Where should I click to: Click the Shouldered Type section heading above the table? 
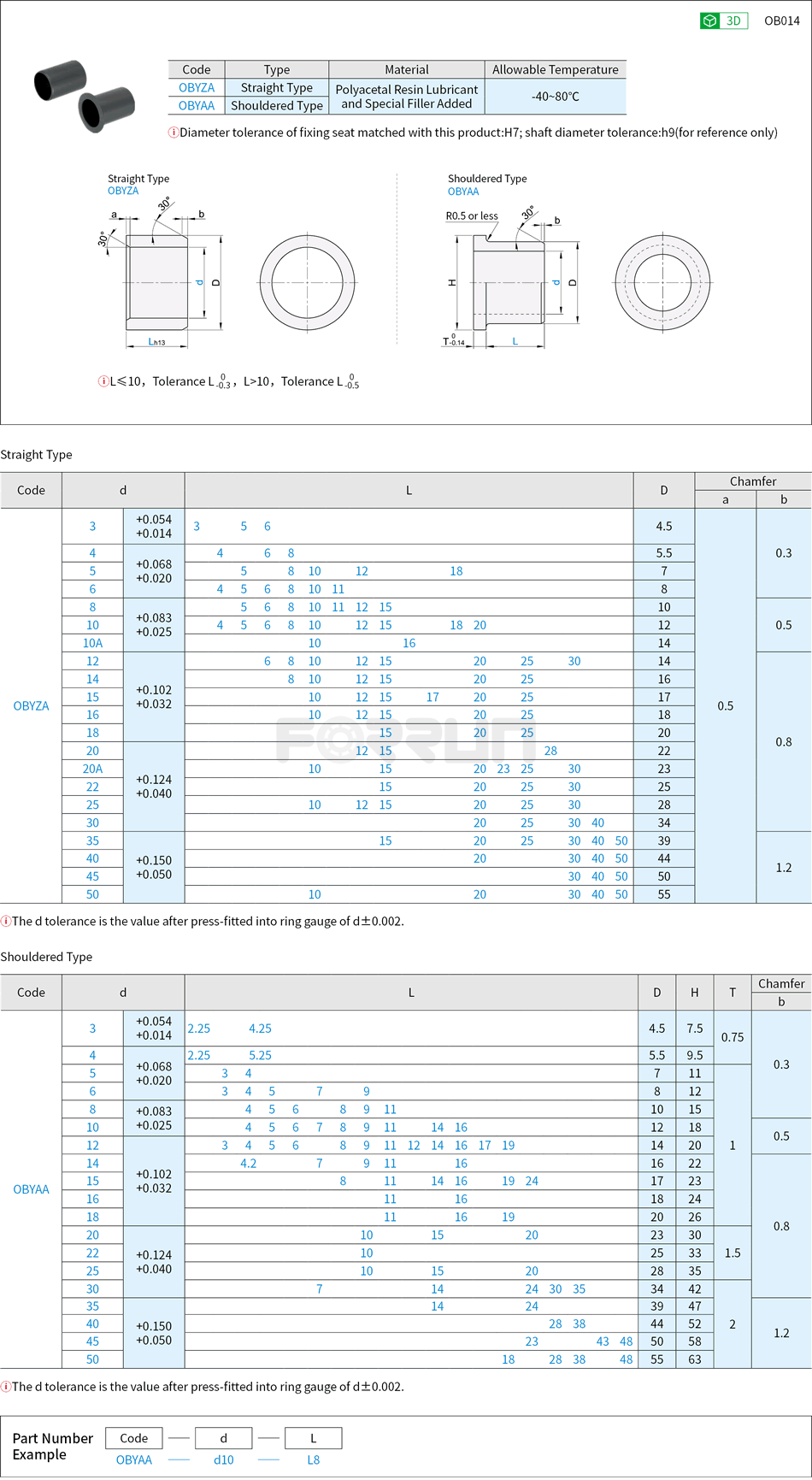46,957
